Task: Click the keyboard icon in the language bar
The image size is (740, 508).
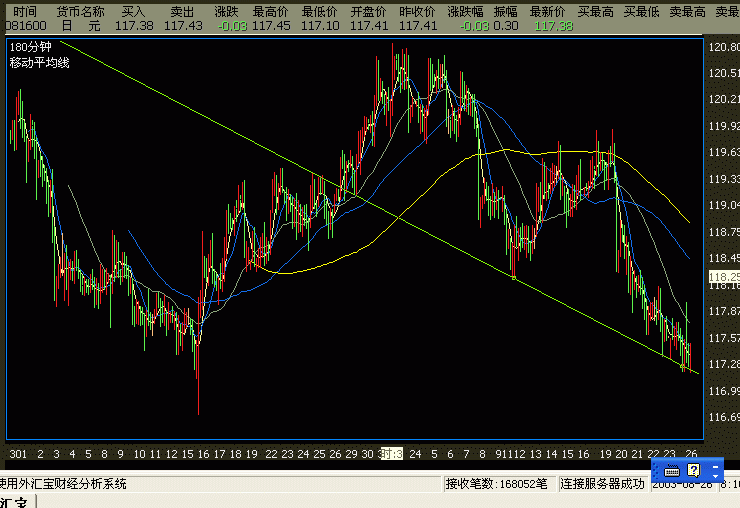Action: 672,471
